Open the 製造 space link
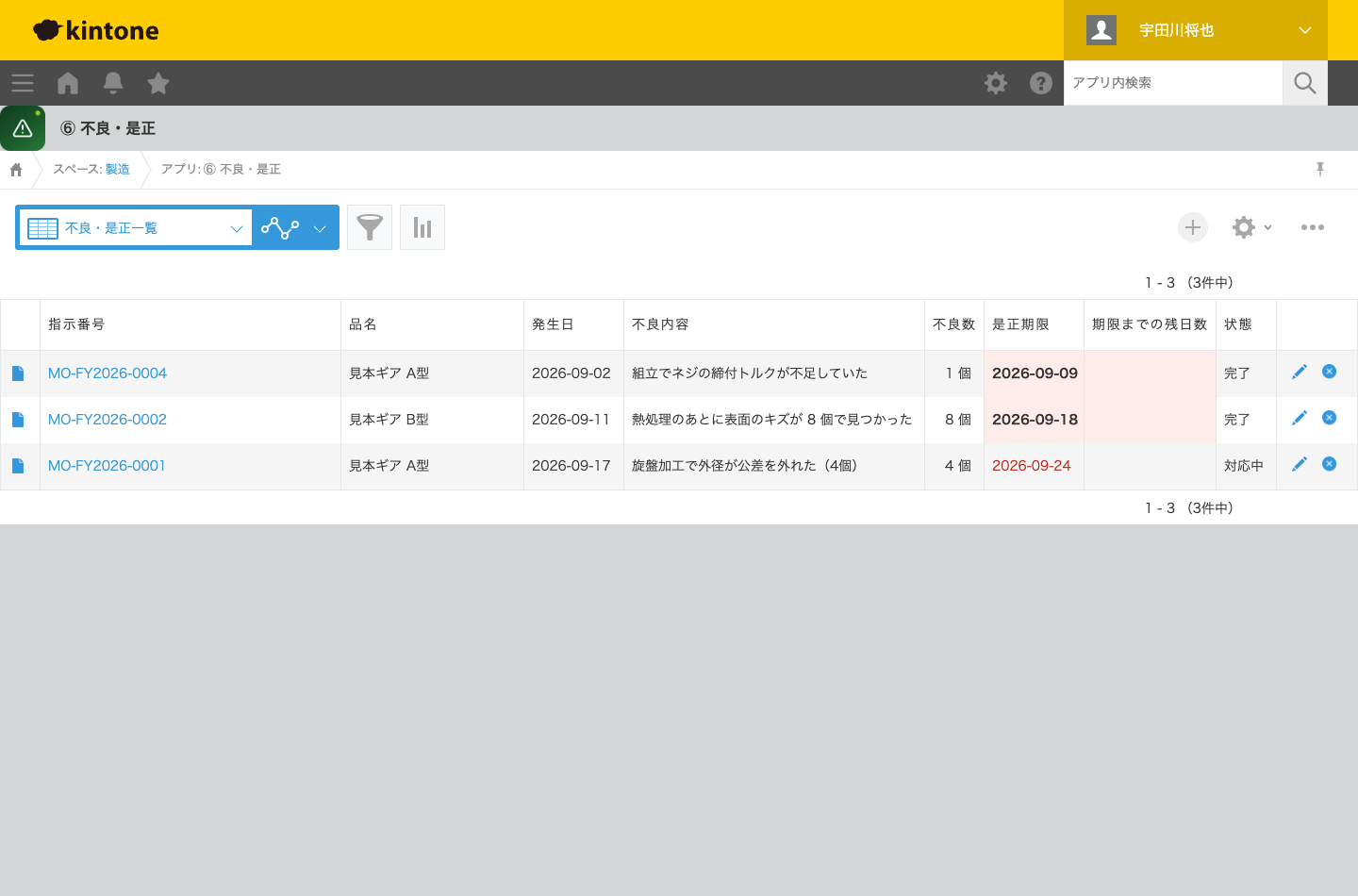 point(118,170)
